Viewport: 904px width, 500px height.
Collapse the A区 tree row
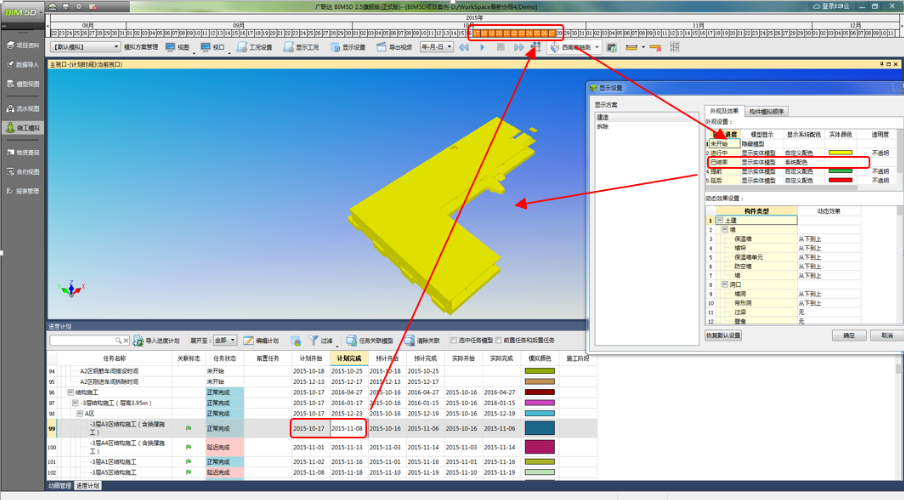point(80,413)
